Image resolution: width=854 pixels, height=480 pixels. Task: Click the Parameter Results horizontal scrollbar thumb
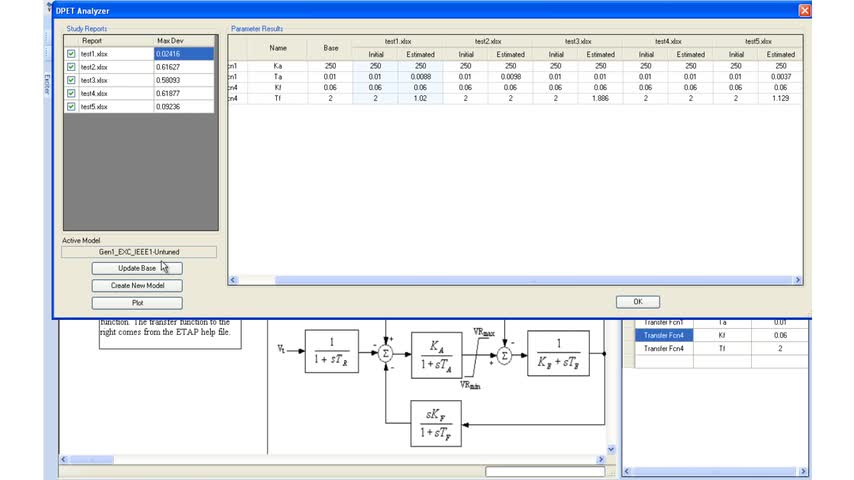click(533, 280)
